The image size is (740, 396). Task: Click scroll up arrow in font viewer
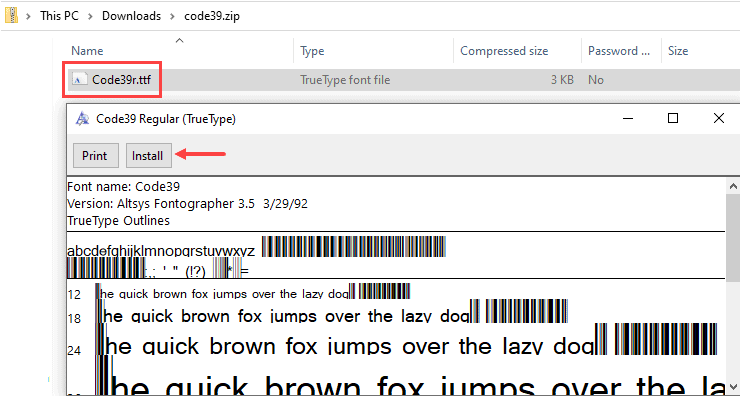733,186
